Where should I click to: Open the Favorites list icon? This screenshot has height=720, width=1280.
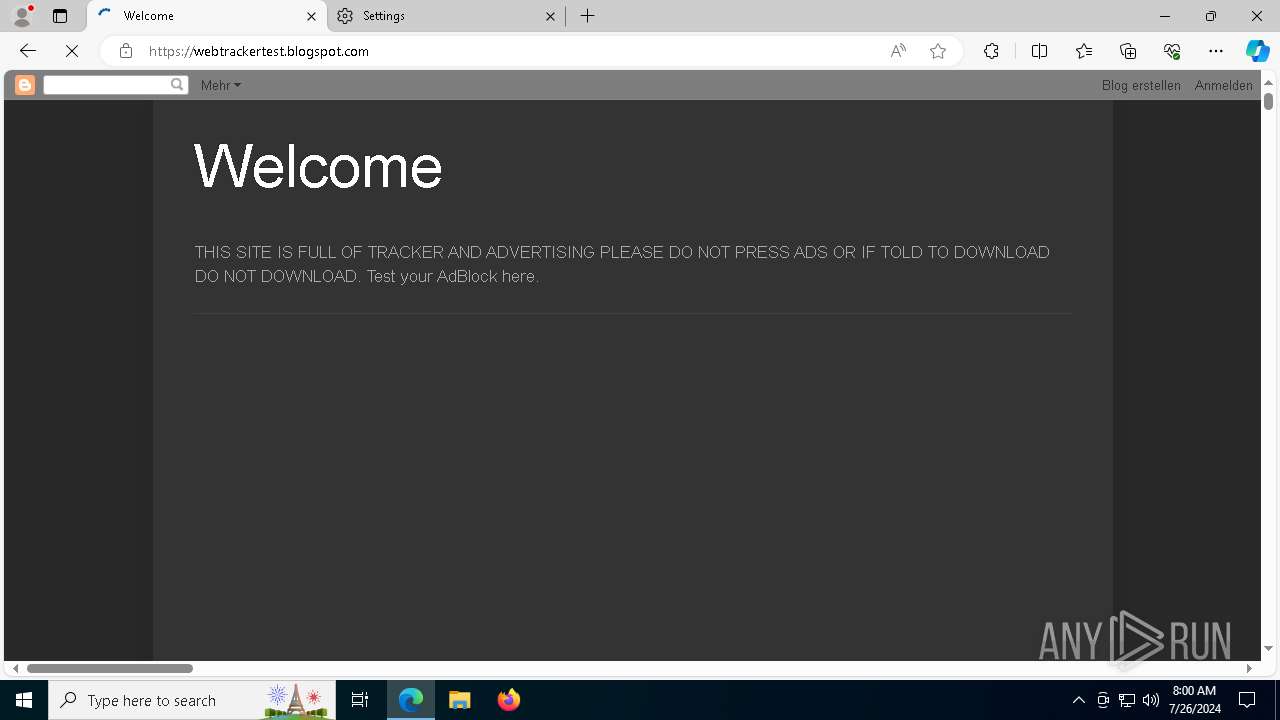click(1084, 51)
